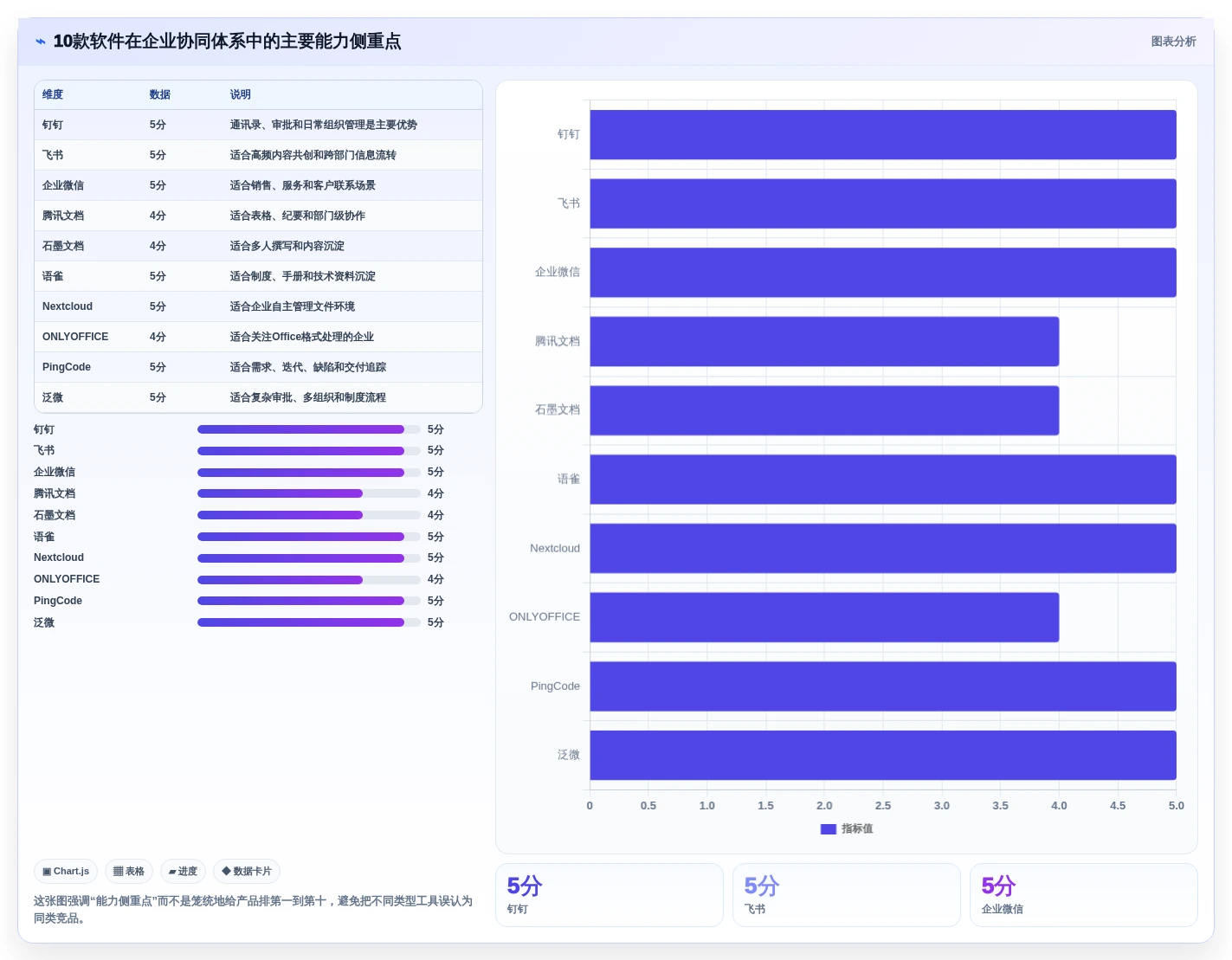
Task: Click the 企业微信 bar in chart
Action: click(883, 273)
